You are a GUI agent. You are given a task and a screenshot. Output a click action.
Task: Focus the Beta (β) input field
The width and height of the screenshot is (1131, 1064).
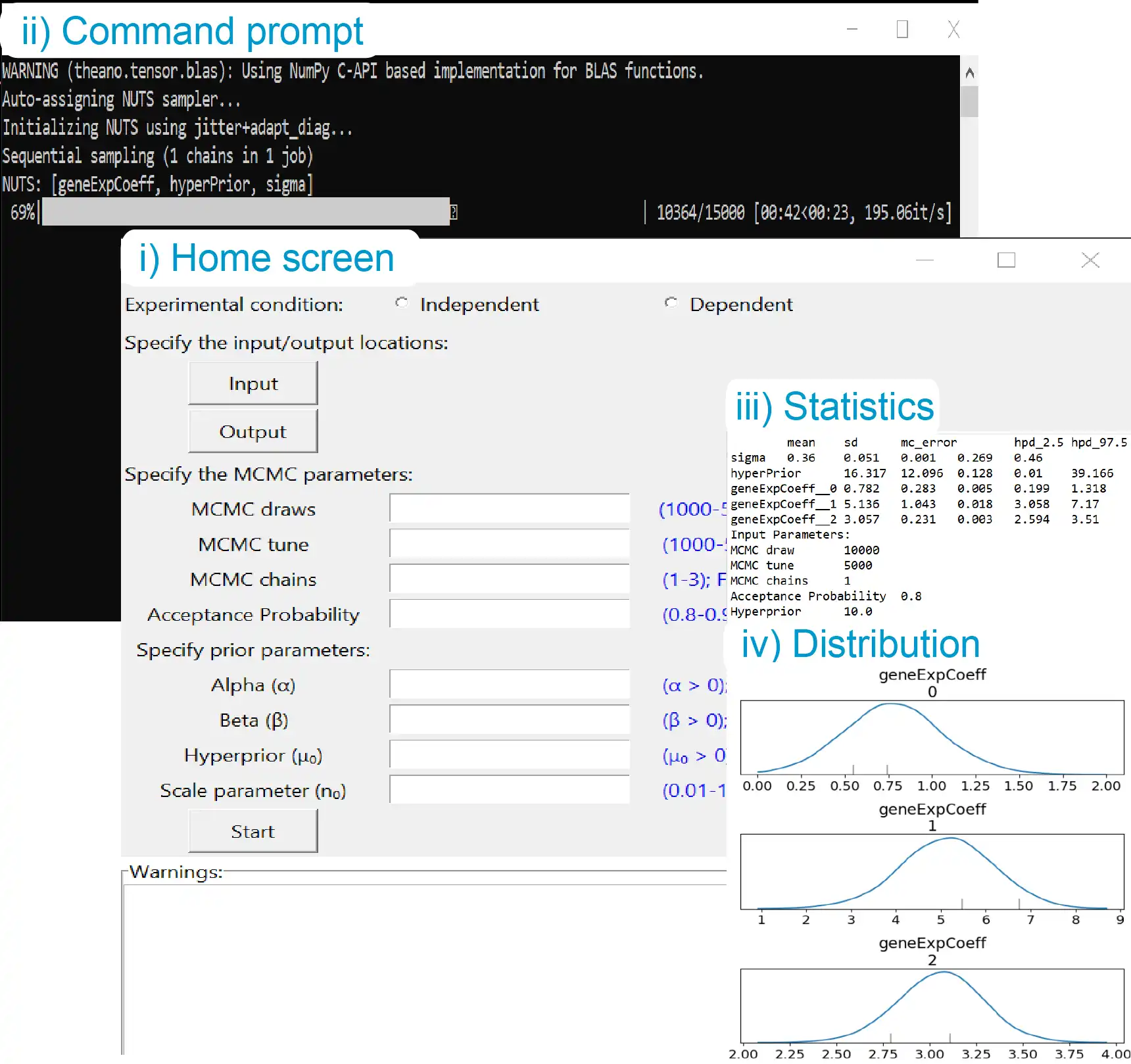point(510,719)
